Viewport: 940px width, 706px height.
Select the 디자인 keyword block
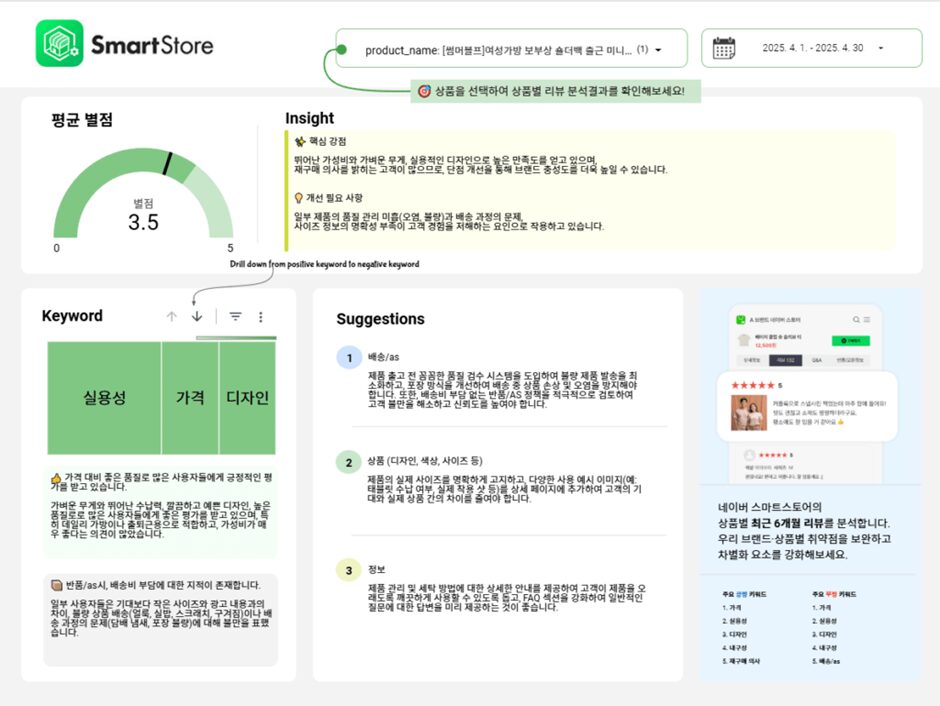pyautogui.click(x=246, y=398)
